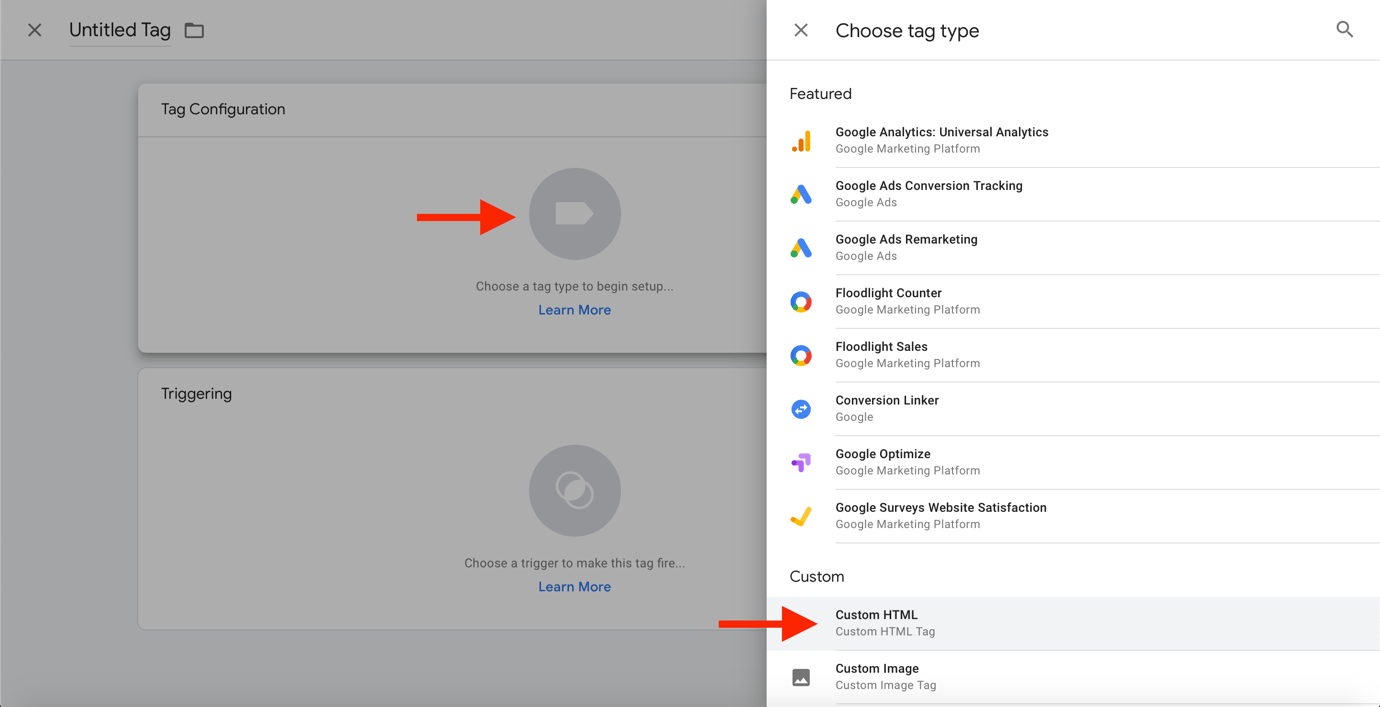Screen dimensions: 1380x707
Task: Click the Google Ads Remarketing icon
Action: (x=801, y=248)
